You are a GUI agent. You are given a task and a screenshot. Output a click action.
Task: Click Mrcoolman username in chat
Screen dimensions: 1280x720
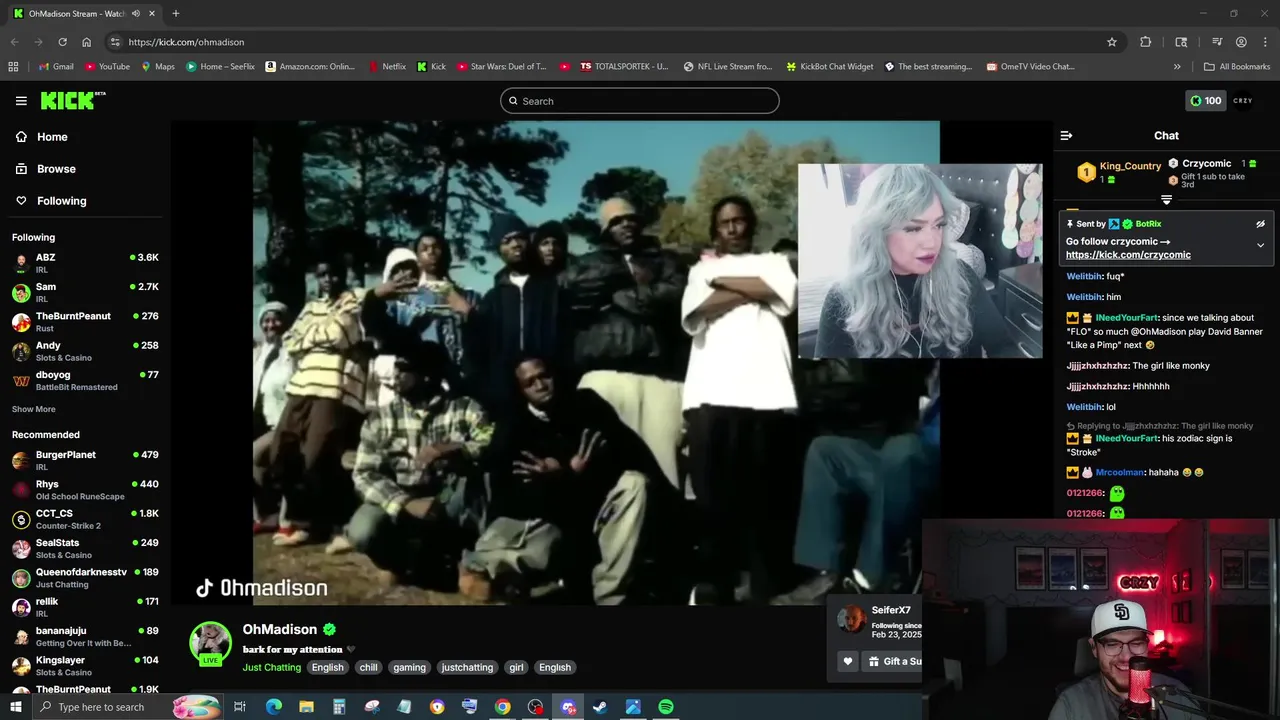[x=1119, y=472]
